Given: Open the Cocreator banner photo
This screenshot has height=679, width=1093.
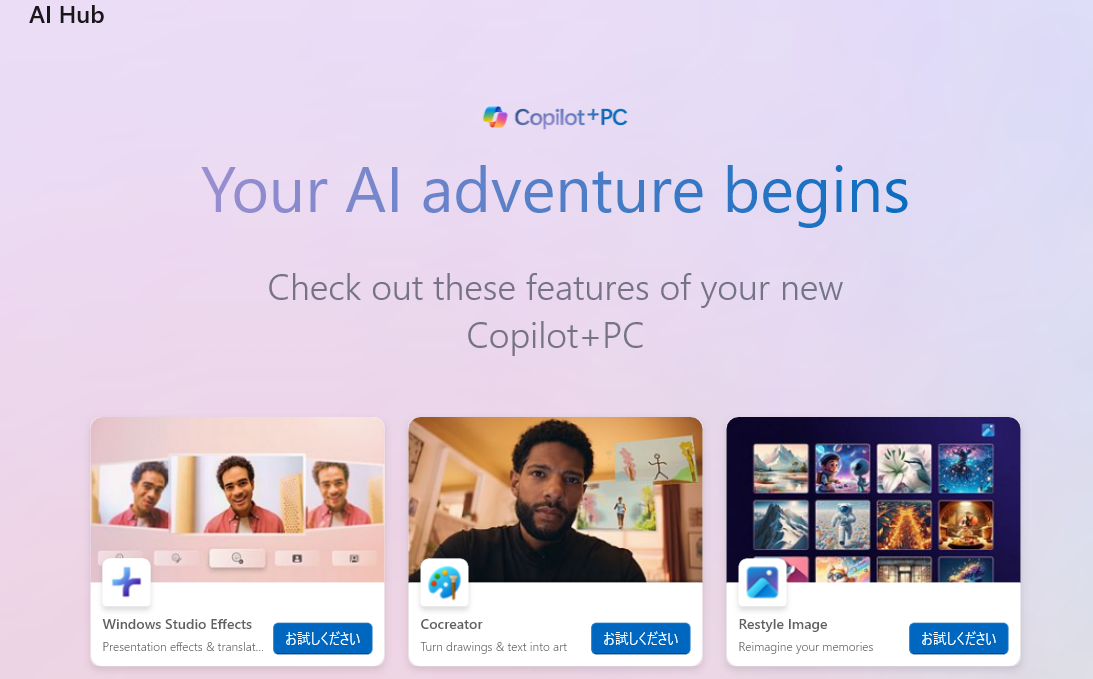Looking at the screenshot, I should 556,499.
